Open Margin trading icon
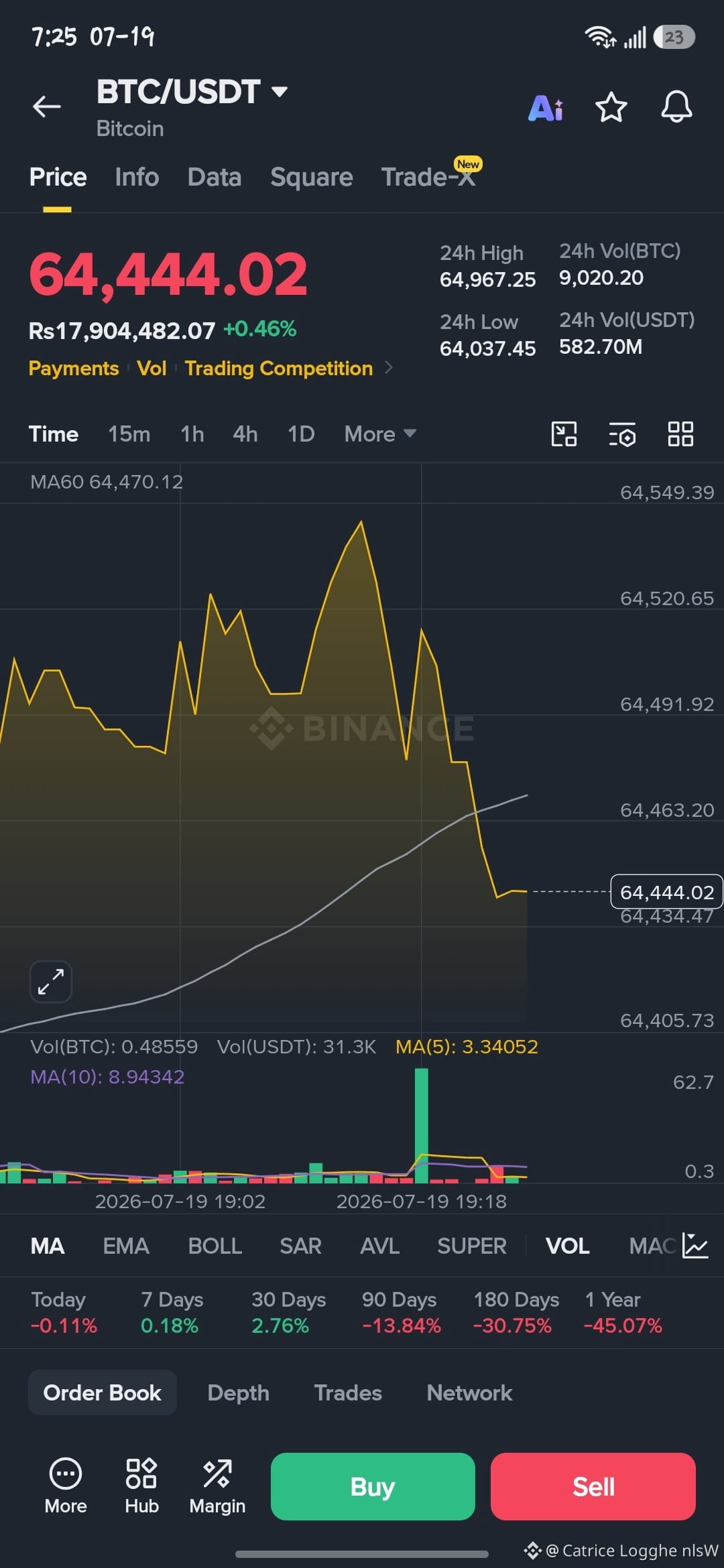This screenshot has height=1568, width=724. pos(217,1486)
